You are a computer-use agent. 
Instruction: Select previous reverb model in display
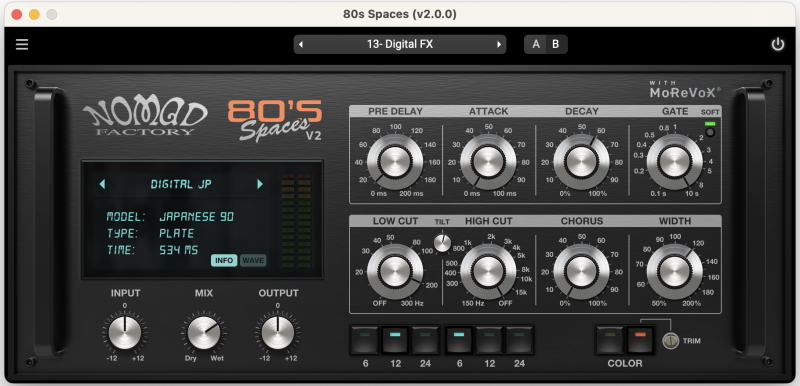point(102,184)
